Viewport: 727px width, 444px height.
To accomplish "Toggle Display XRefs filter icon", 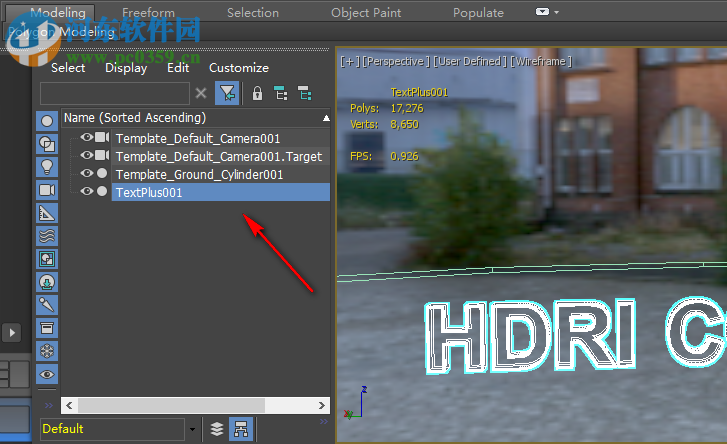I will pos(47,282).
